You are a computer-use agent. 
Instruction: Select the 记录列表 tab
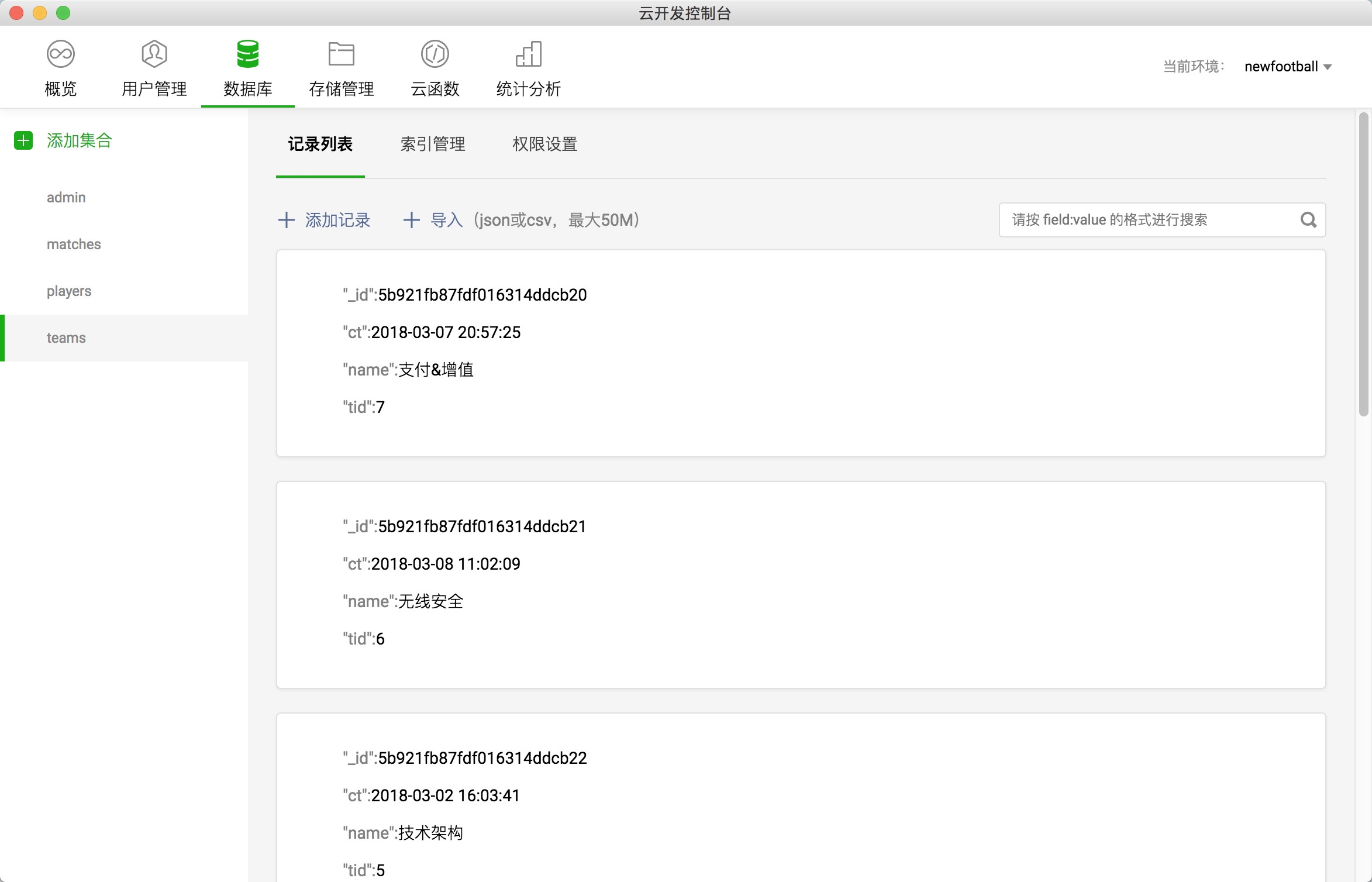(x=320, y=144)
